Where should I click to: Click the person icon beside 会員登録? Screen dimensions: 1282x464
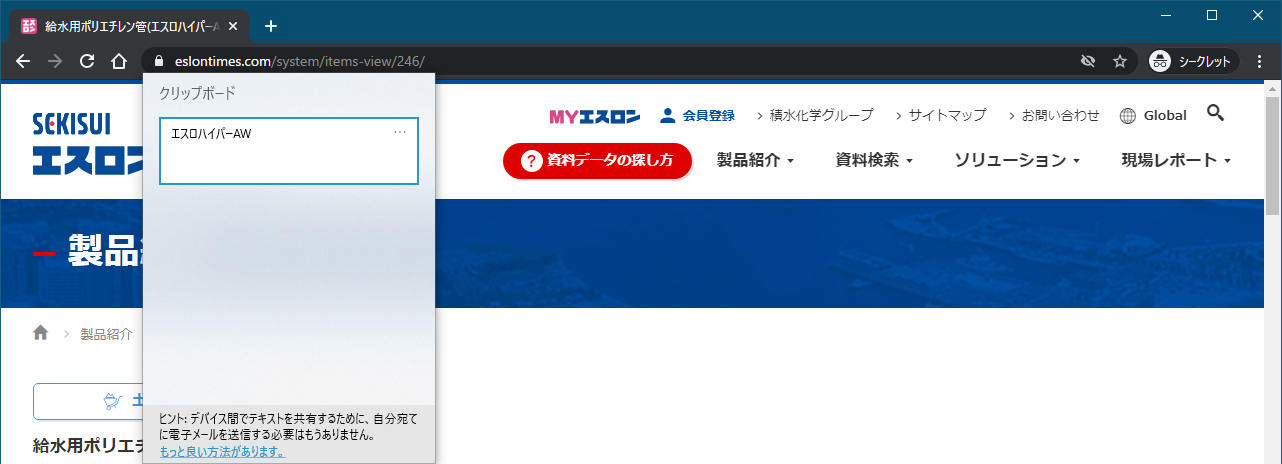668,116
